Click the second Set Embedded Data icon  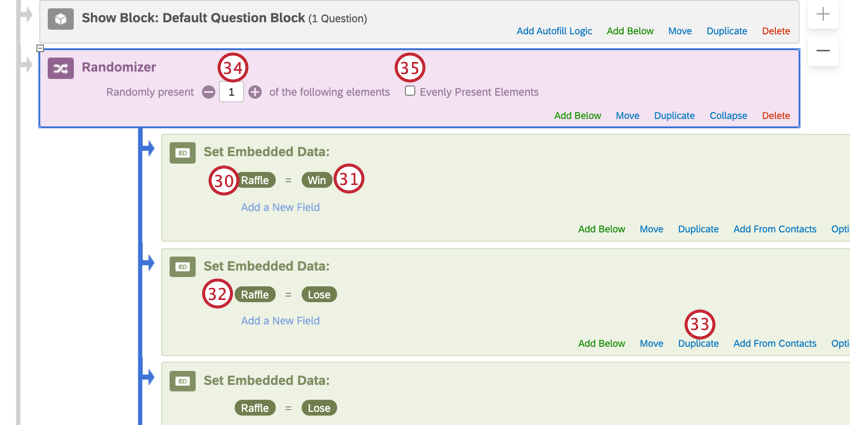click(182, 267)
